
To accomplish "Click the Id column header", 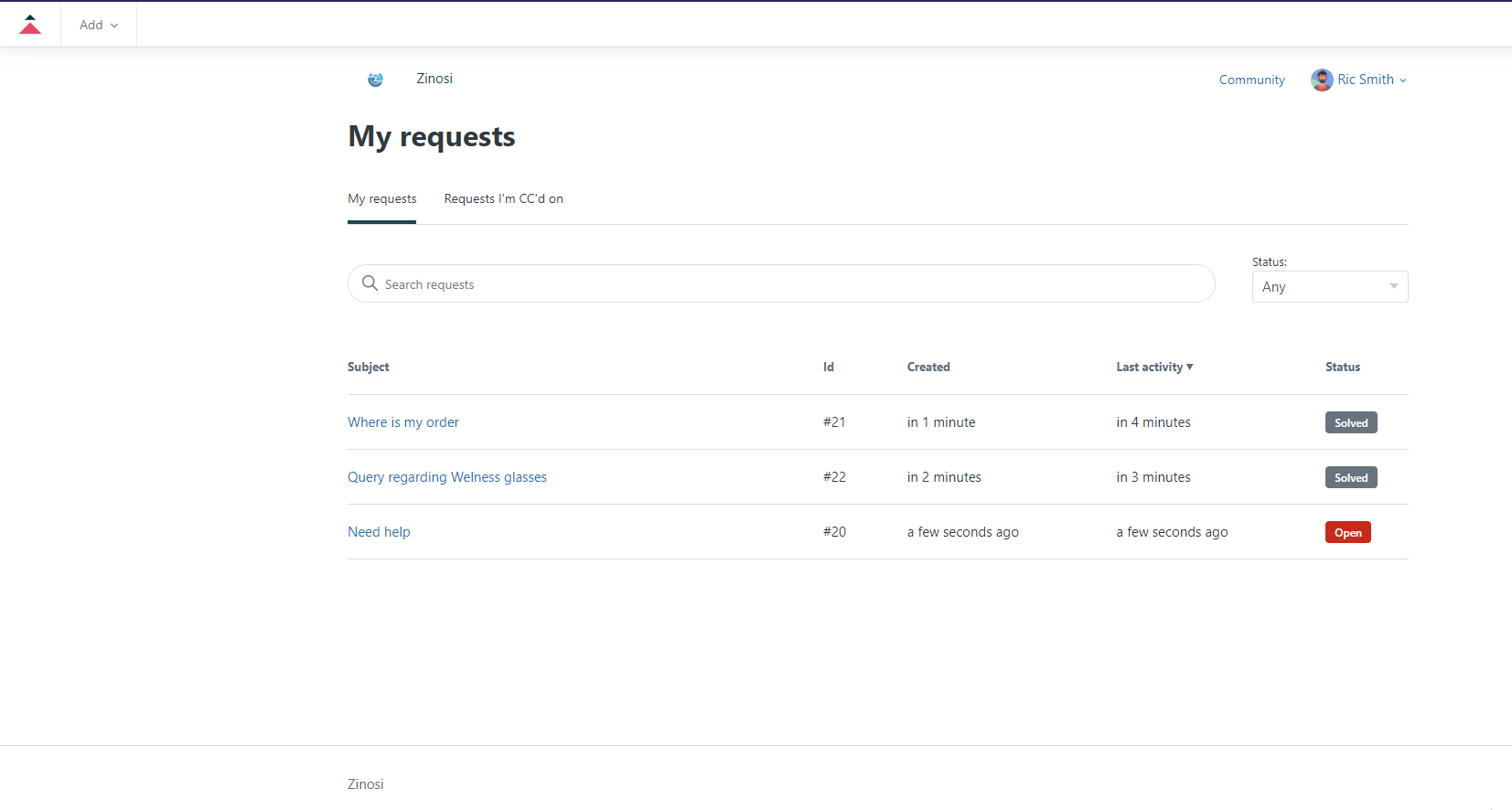I will pos(828,367).
